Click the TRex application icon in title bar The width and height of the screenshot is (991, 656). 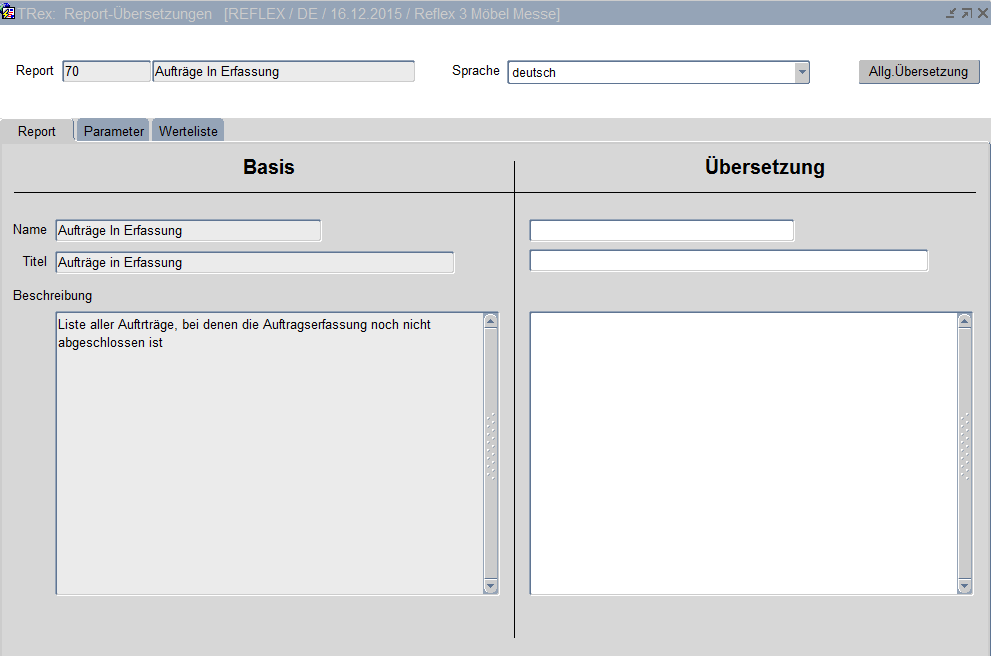click(x=8, y=13)
